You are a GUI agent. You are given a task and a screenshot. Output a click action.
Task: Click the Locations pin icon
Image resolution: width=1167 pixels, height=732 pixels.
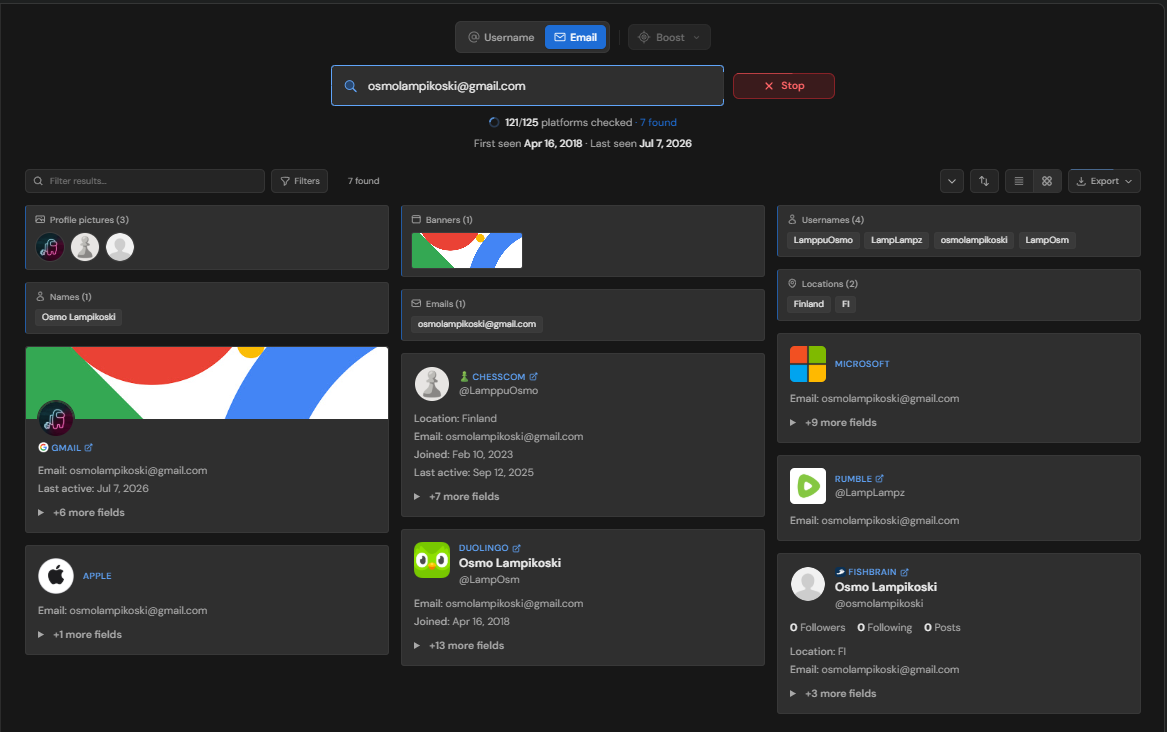click(792, 283)
